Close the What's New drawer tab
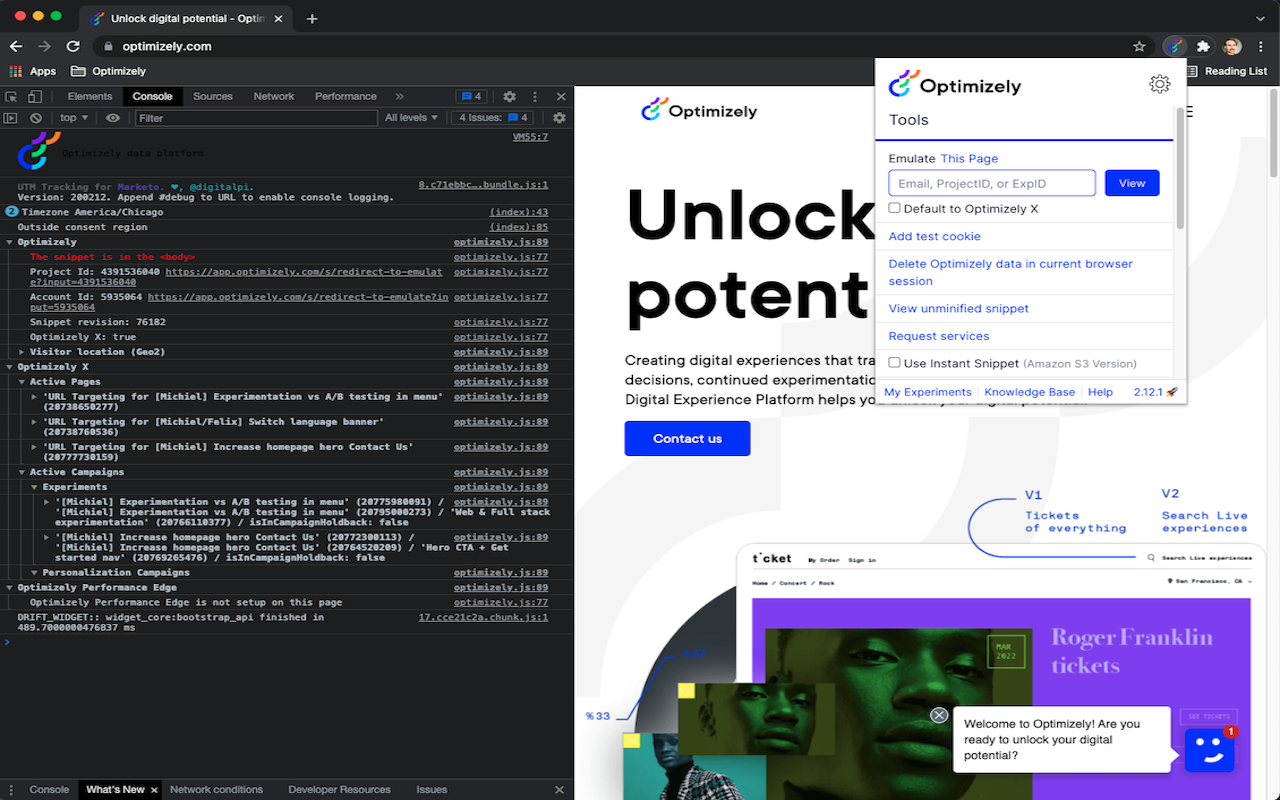This screenshot has height=800, width=1280. click(154, 790)
